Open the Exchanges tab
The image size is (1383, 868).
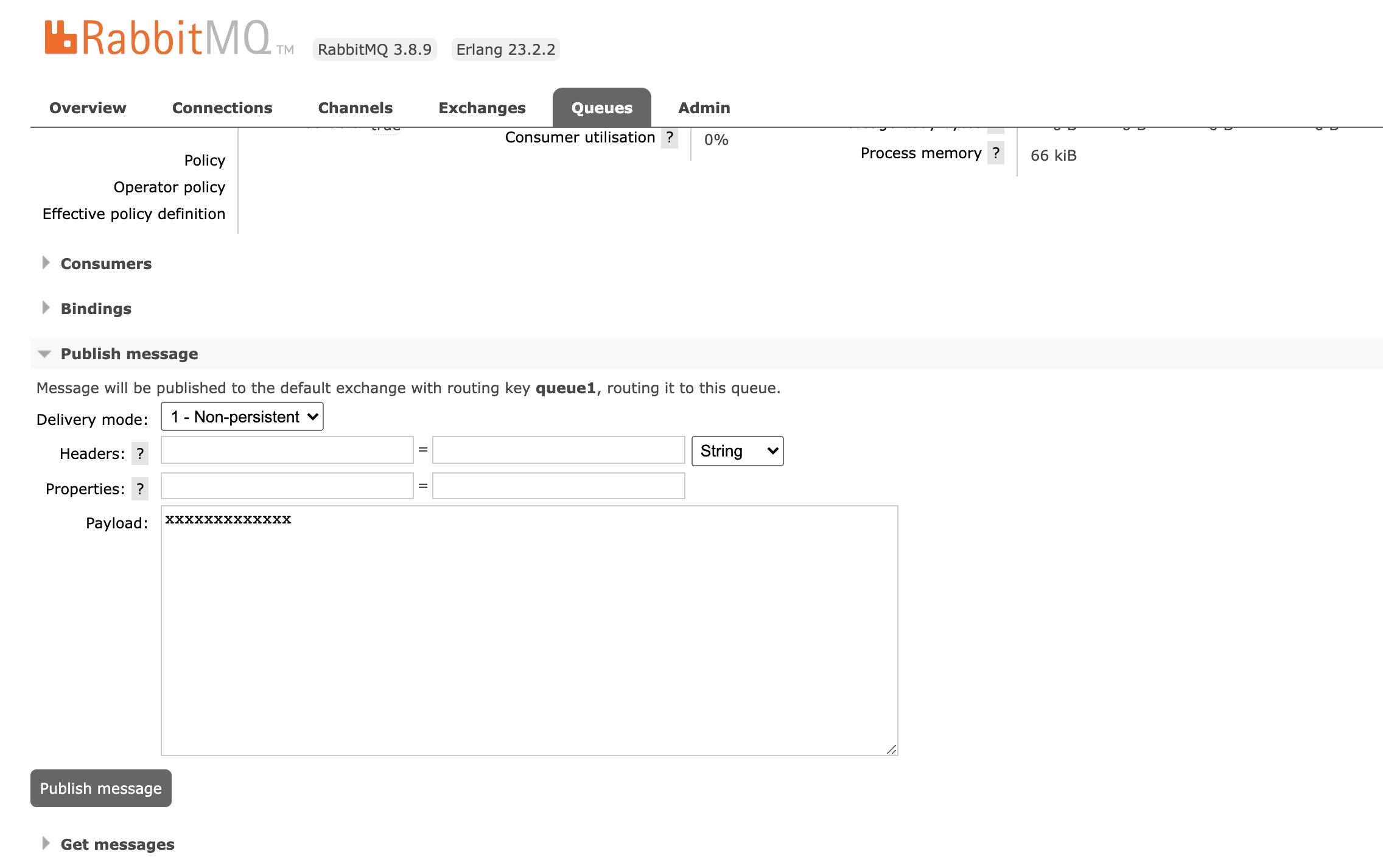tap(482, 108)
